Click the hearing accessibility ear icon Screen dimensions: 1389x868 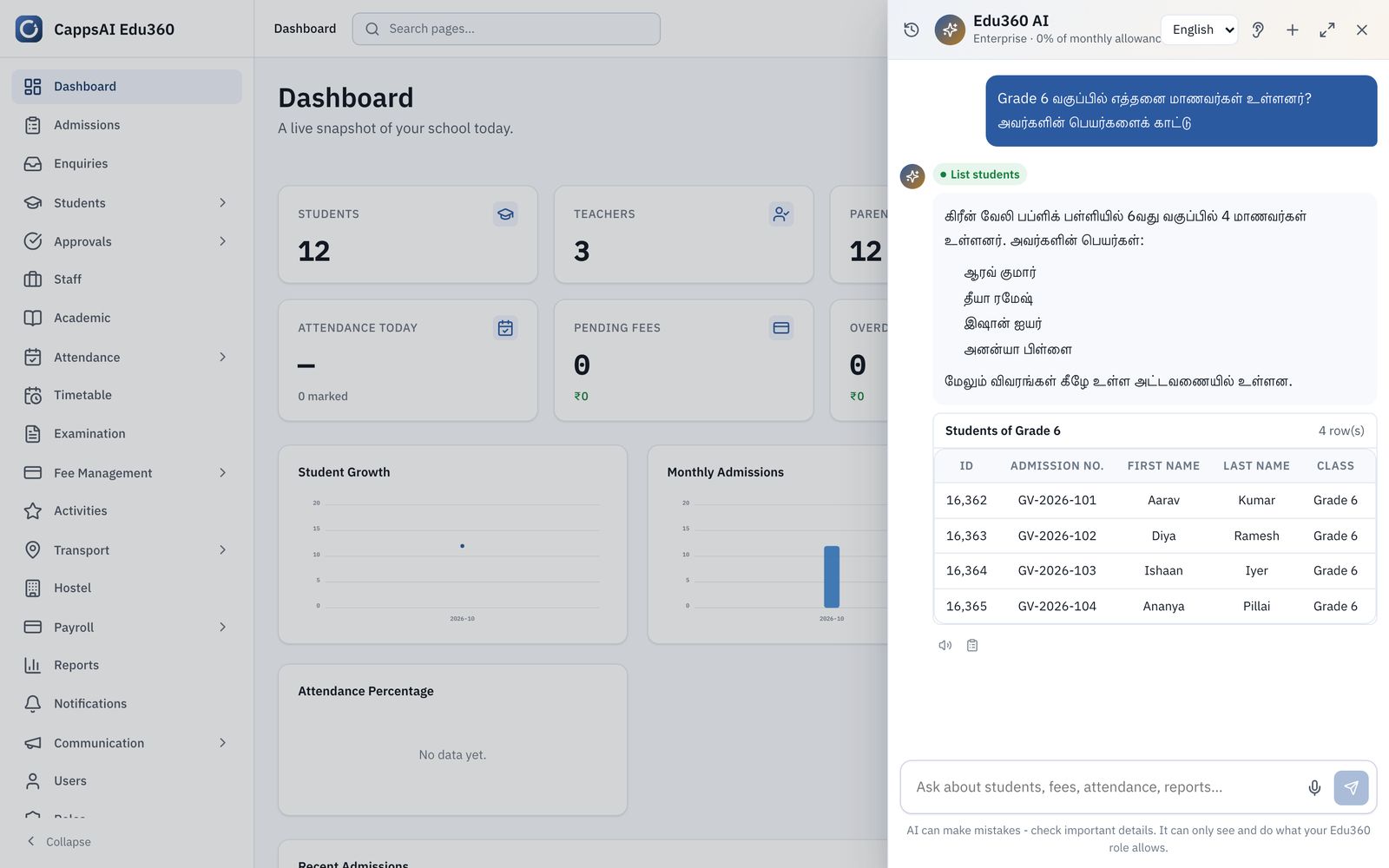[x=1258, y=30]
